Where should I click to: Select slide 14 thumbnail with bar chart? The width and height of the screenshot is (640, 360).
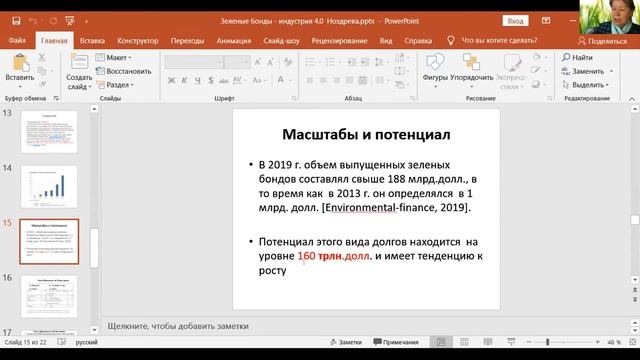(x=49, y=187)
